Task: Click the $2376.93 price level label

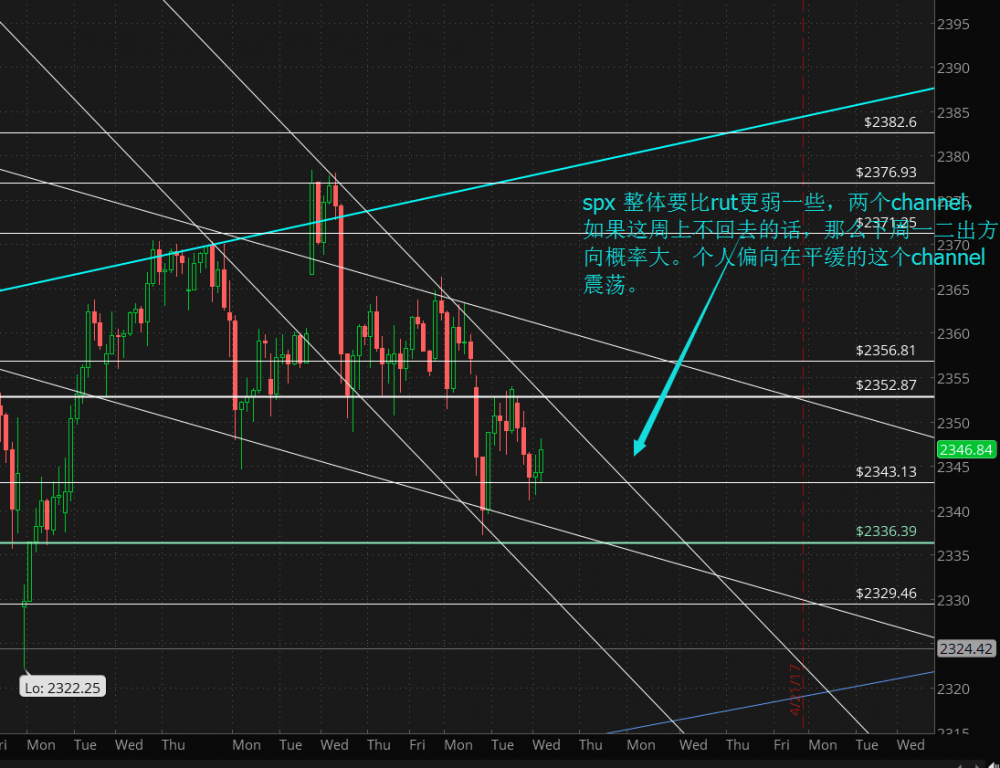Action: pos(886,172)
